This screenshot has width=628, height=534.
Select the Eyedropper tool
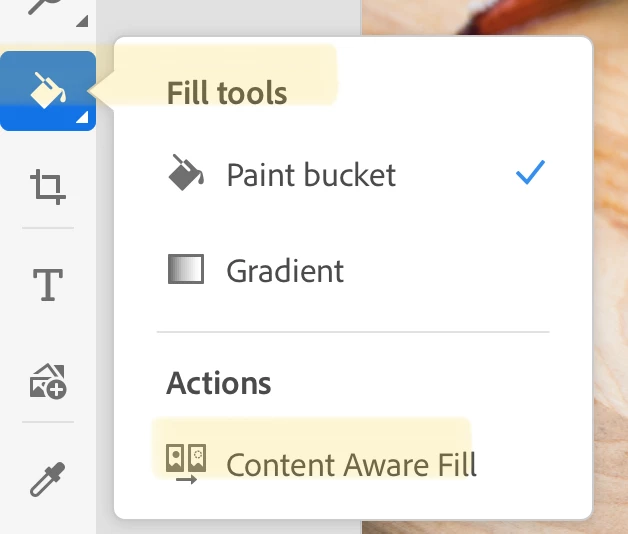48,479
